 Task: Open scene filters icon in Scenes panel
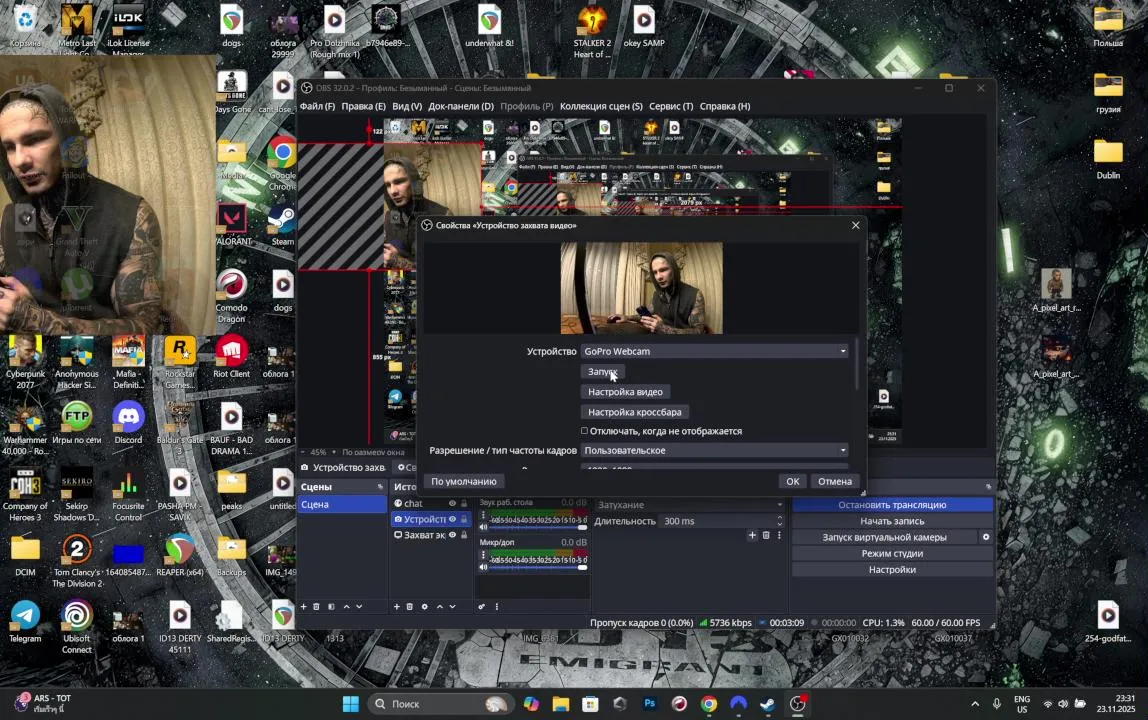click(x=331, y=606)
